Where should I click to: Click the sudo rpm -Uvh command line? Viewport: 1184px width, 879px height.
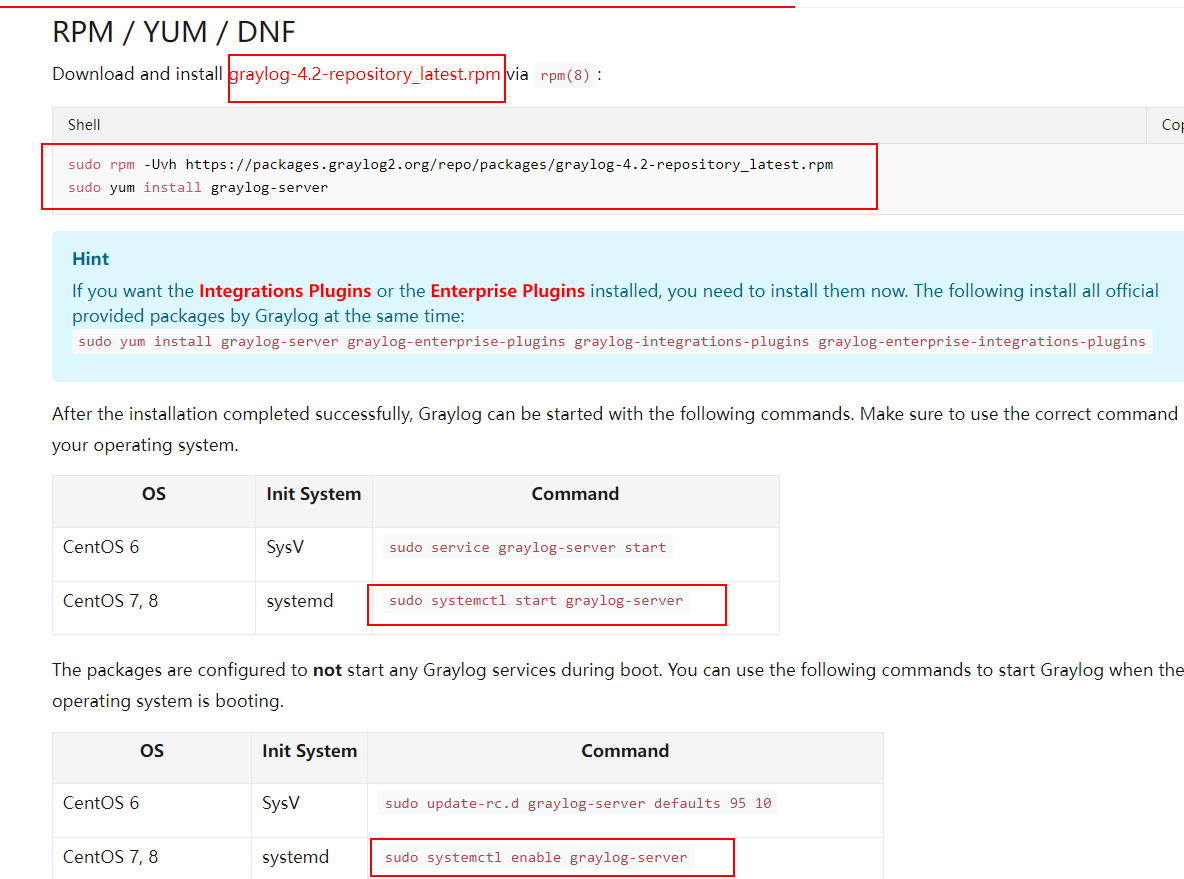click(451, 165)
